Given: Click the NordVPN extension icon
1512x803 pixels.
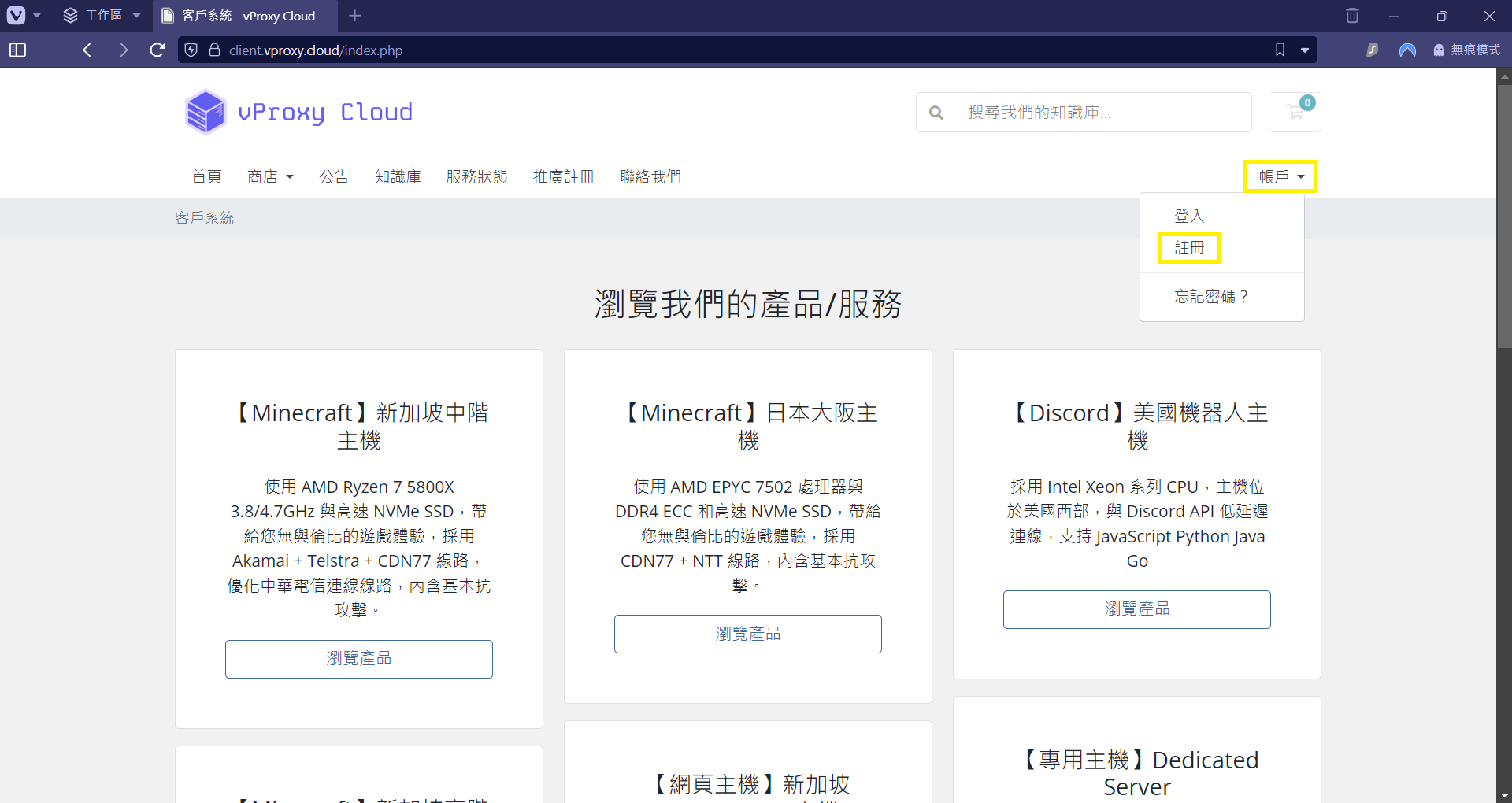Looking at the screenshot, I should (x=1408, y=50).
